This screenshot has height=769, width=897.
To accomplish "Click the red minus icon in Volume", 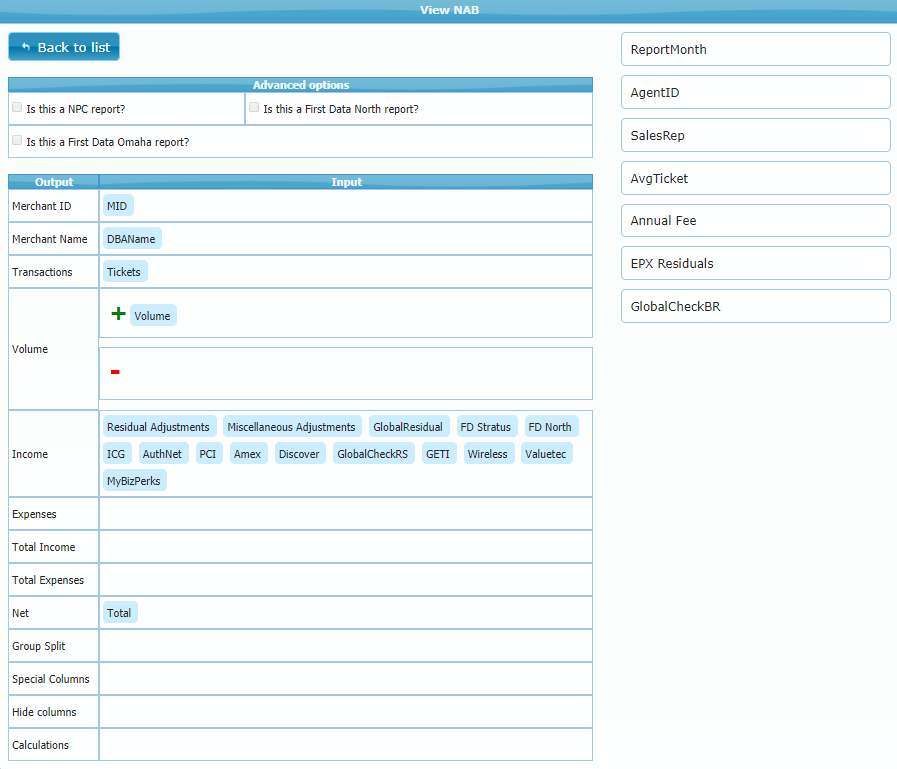I will 115,372.
